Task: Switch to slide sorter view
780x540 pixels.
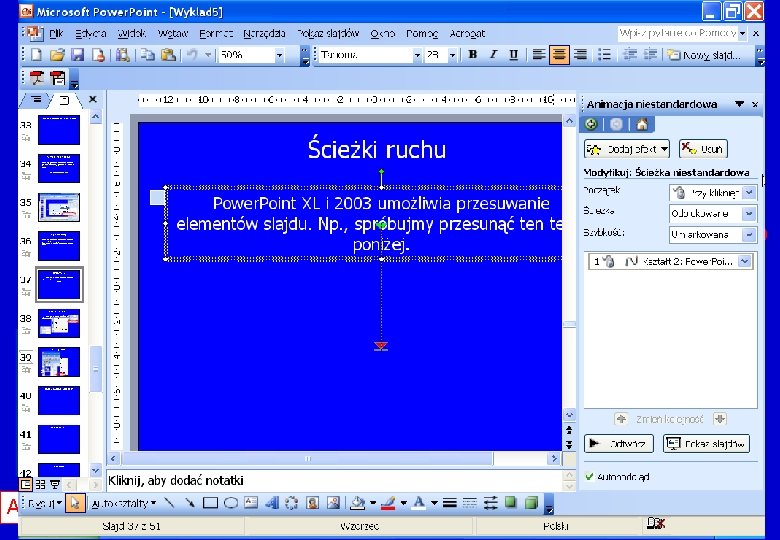Action: pyautogui.click(x=40, y=484)
